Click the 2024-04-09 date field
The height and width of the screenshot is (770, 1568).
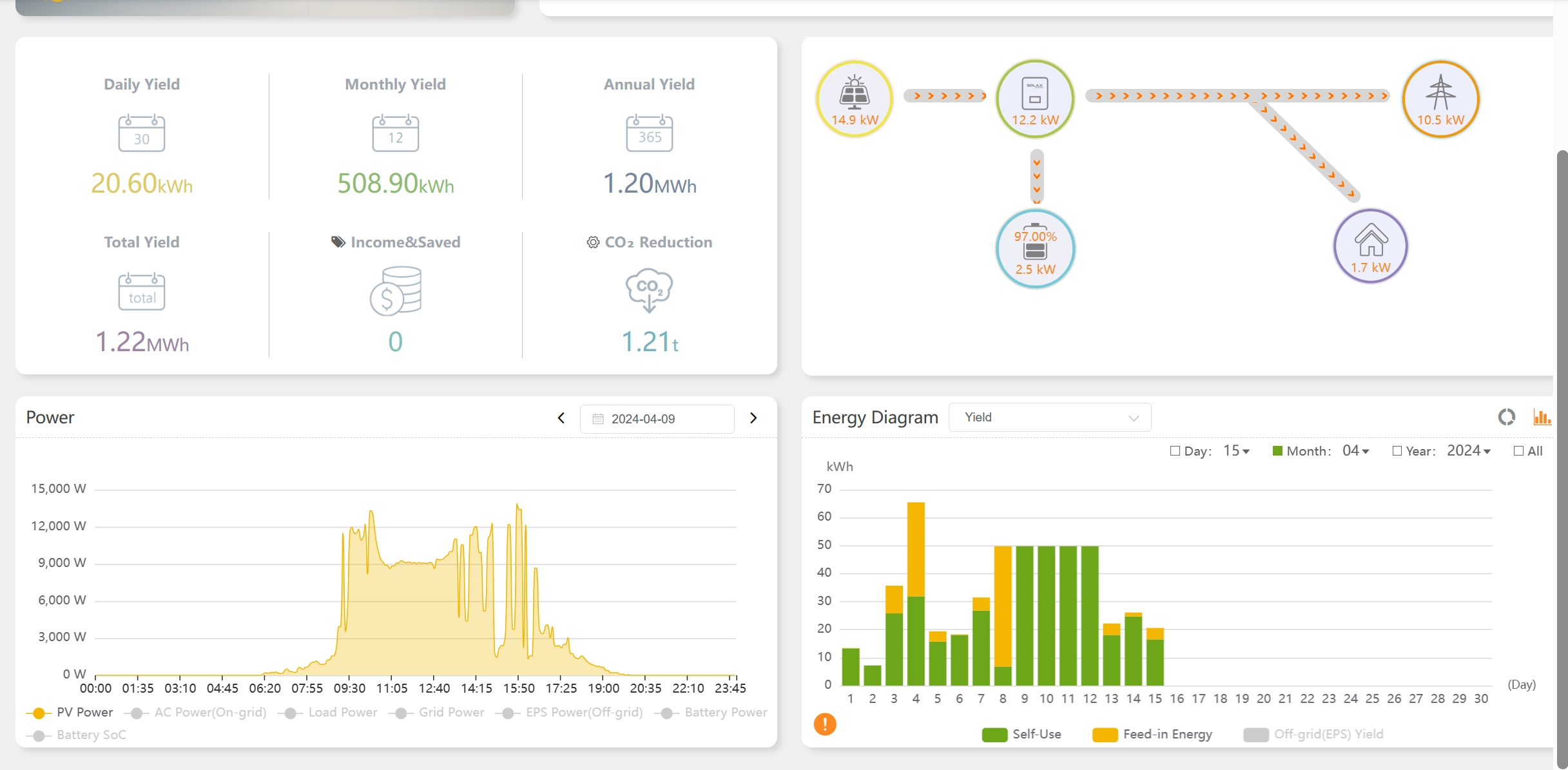click(x=657, y=419)
